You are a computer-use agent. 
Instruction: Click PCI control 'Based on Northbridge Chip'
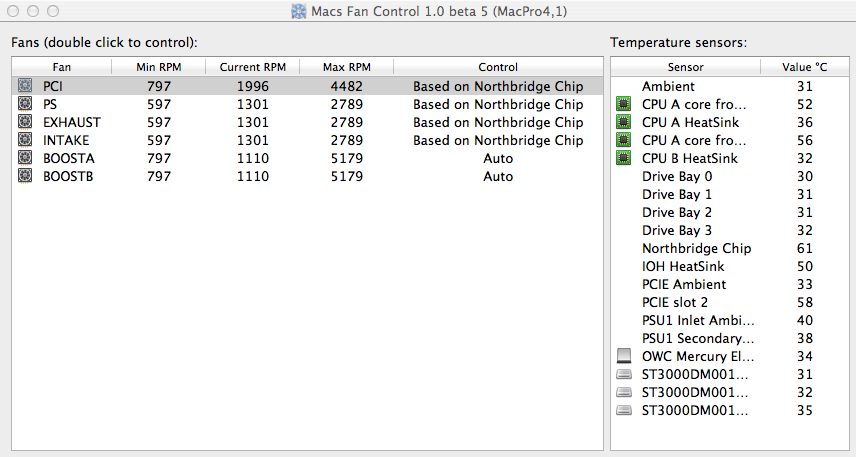click(x=498, y=86)
